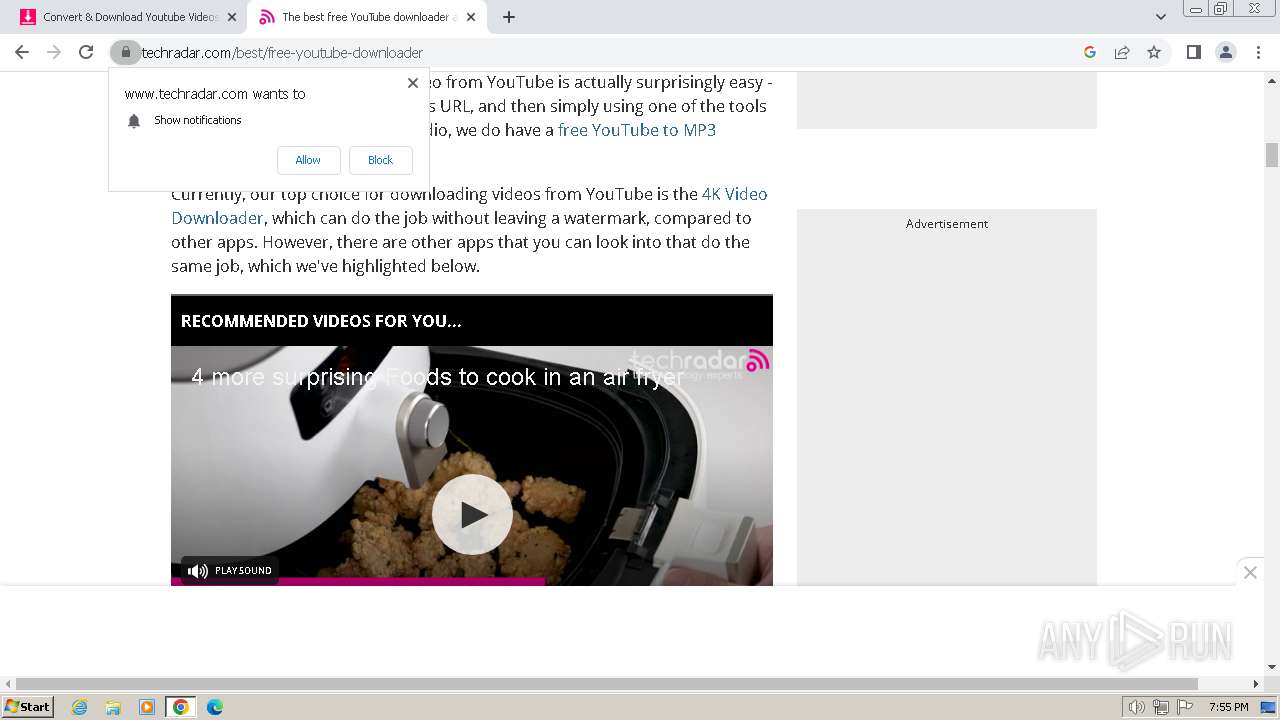Bookmark this page with star icon
Image resolution: width=1280 pixels, height=720 pixels.
click(1154, 52)
